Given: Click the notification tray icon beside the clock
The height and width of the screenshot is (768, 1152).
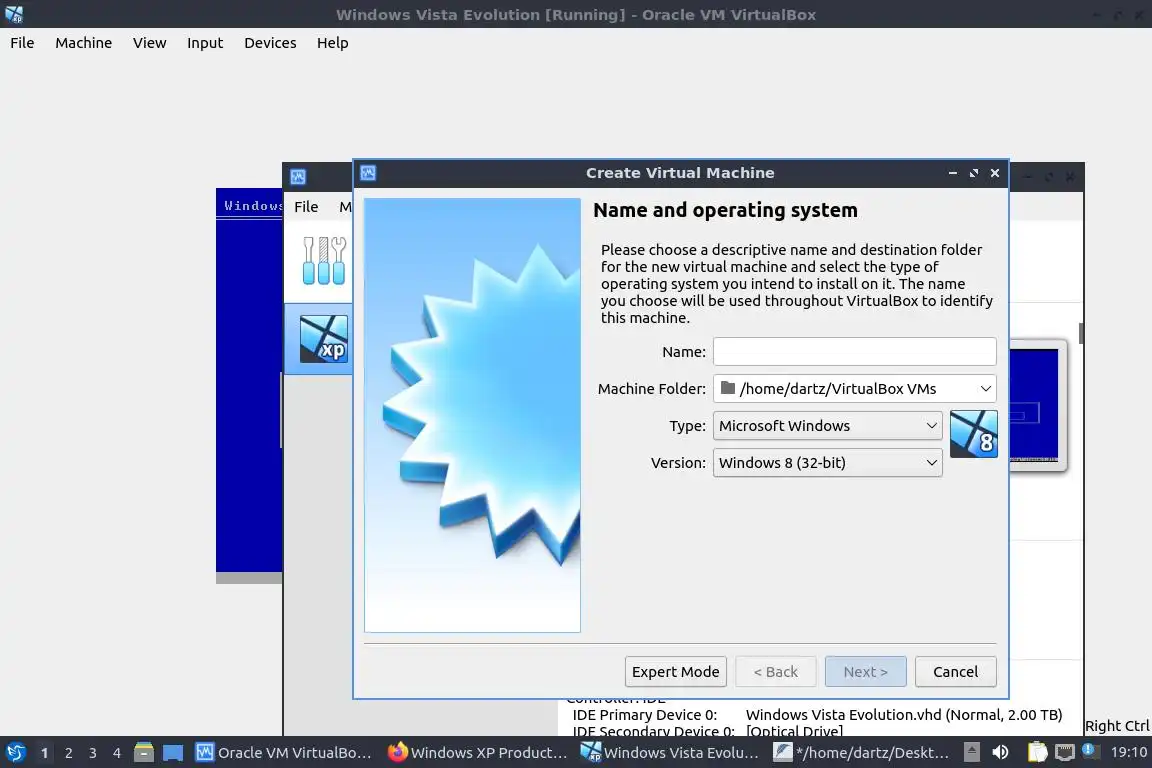Looking at the screenshot, I should coord(1091,751).
